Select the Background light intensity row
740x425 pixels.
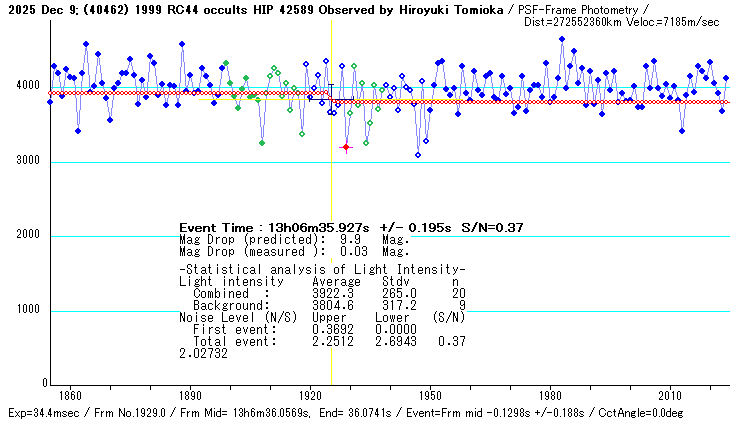321,304
